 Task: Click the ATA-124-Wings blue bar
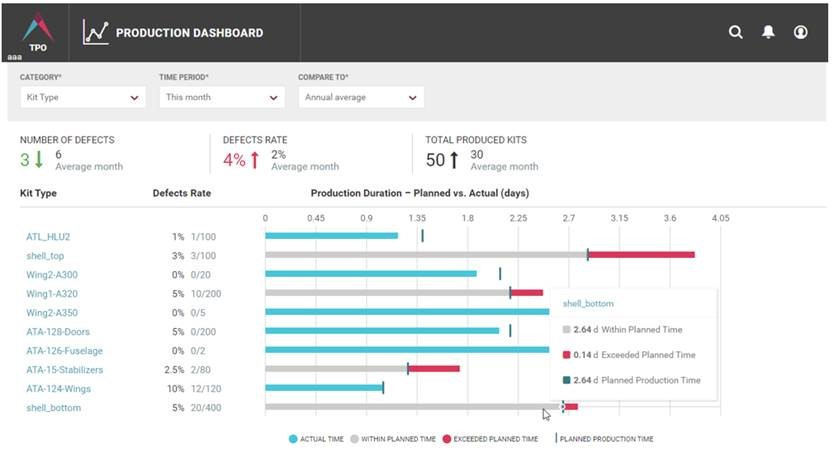point(324,388)
